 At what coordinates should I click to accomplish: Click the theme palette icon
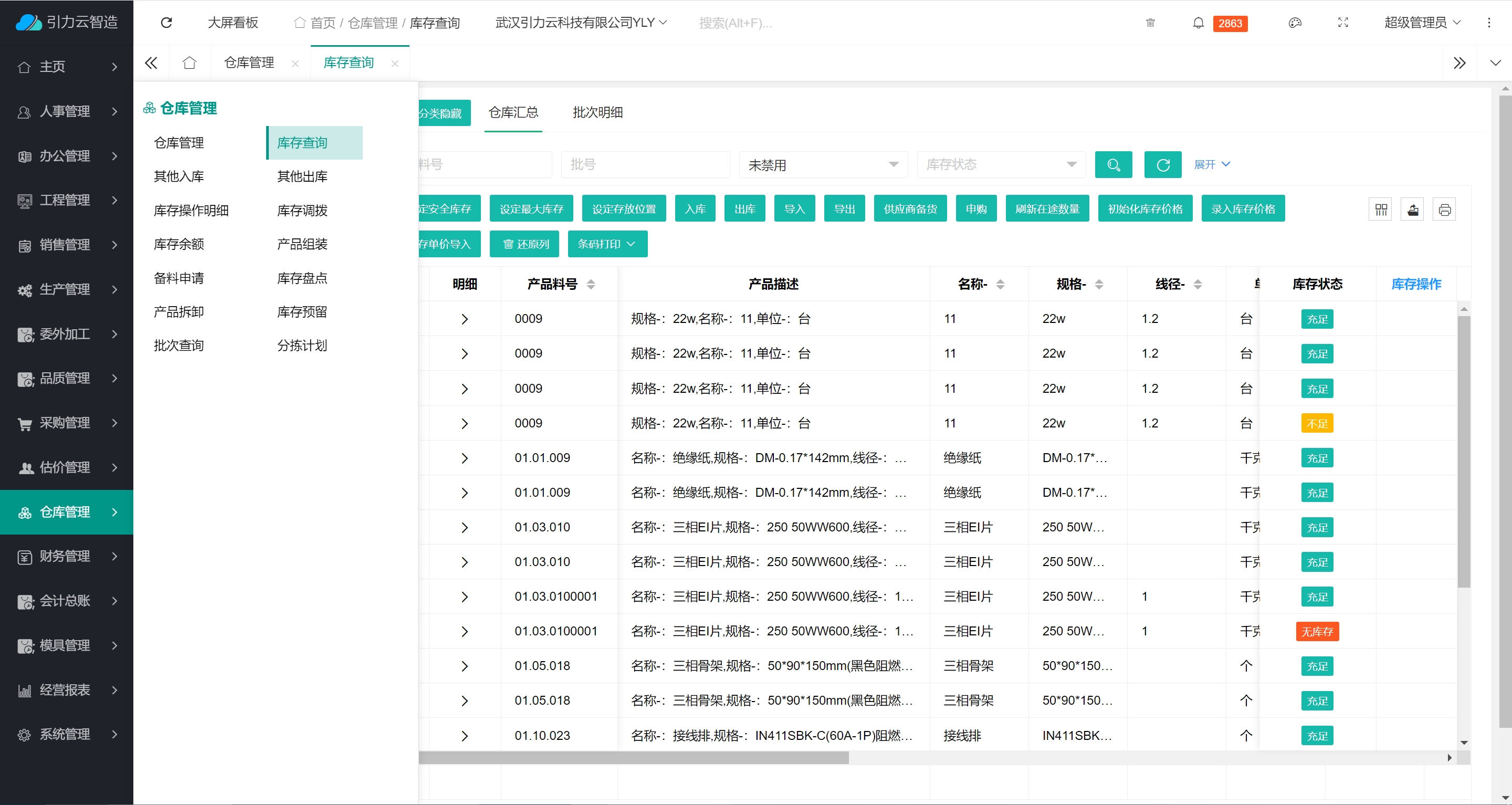click(1295, 23)
